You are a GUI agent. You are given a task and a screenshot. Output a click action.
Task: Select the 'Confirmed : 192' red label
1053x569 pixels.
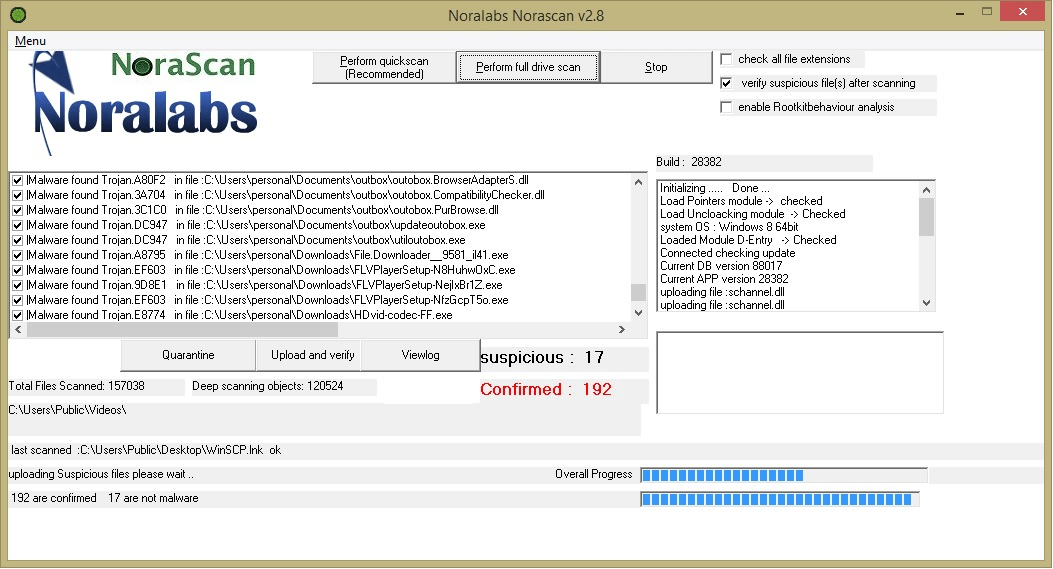pyautogui.click(x=545, y=390)
